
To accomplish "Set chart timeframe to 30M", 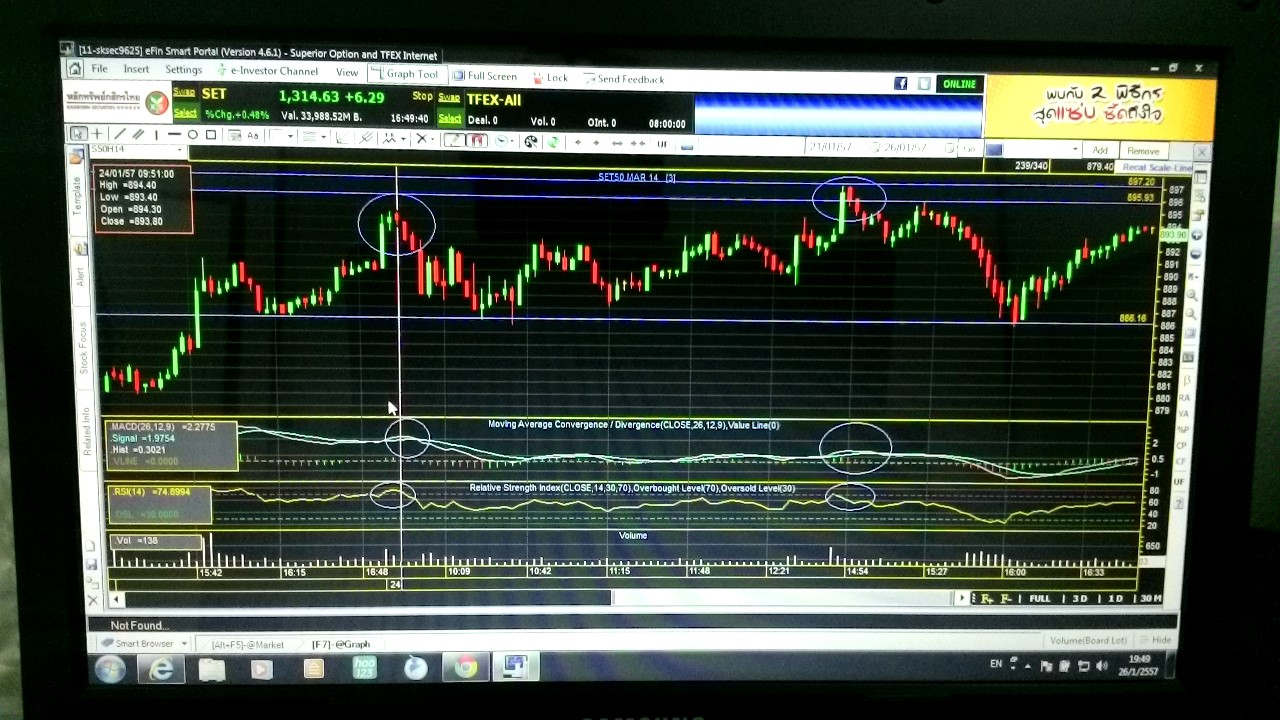I will click(x=1150, y=598).
